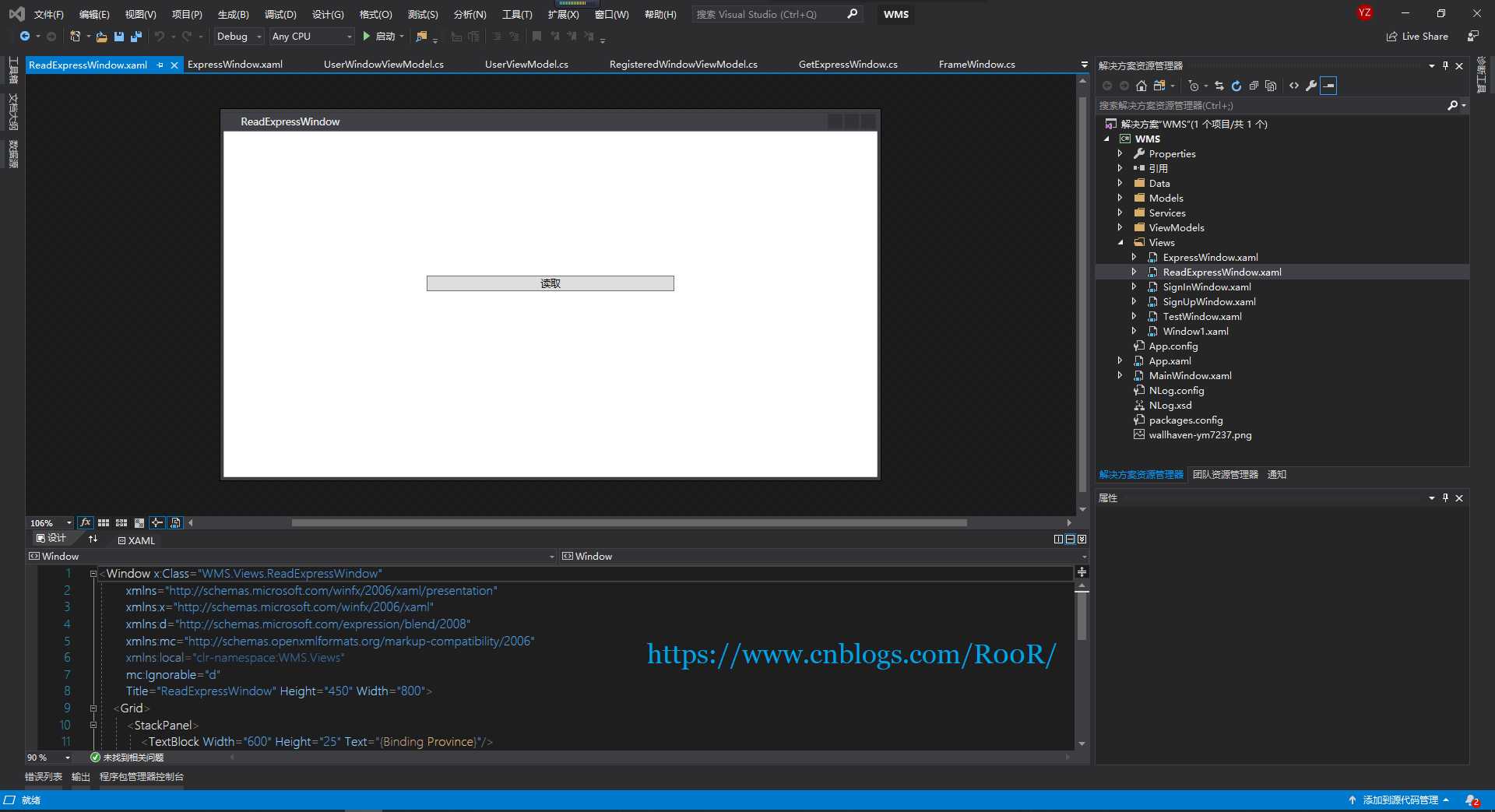Viewport: 1495px width, 812px height.
Task: Switch to the ExpressWindow.xaml tab
Action: click(235, 65)
